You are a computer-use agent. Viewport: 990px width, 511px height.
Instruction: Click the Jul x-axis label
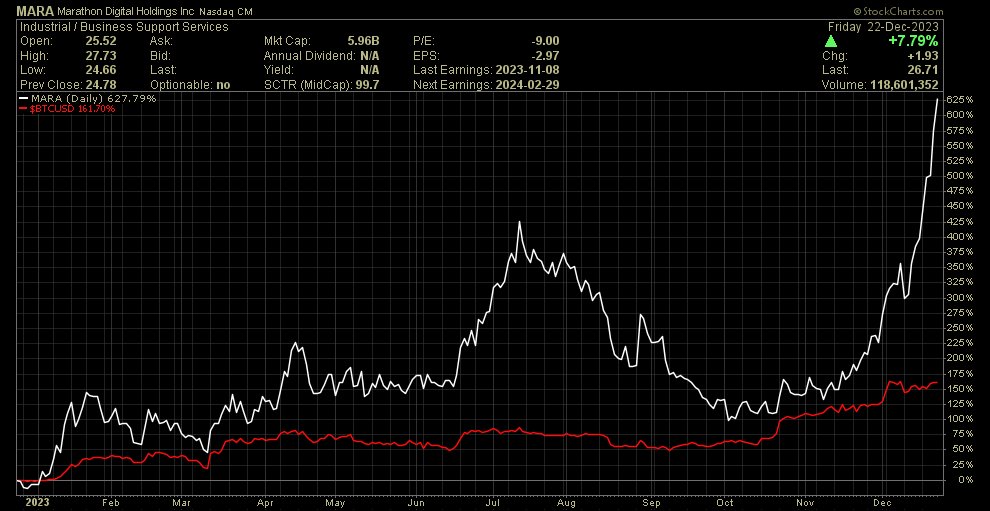(x=492, y=503)
